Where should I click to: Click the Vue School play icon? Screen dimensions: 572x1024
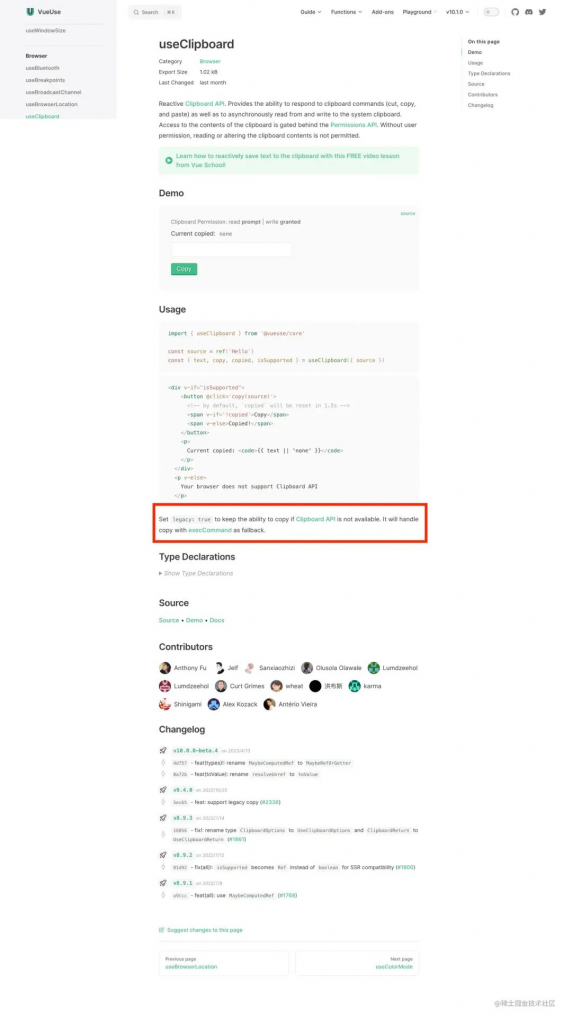coord(168,160)
